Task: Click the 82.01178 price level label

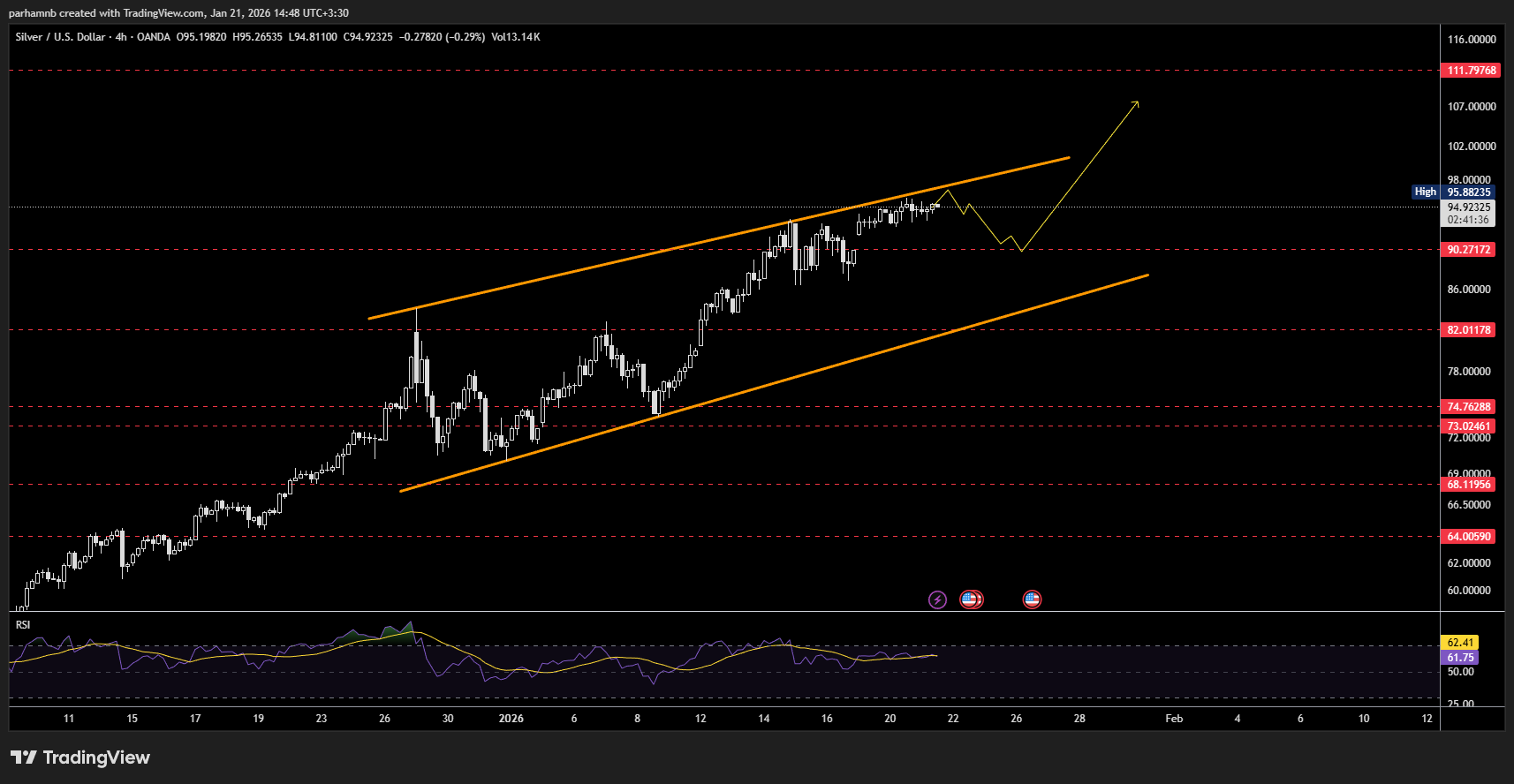Action: (x=1468, y=330)
